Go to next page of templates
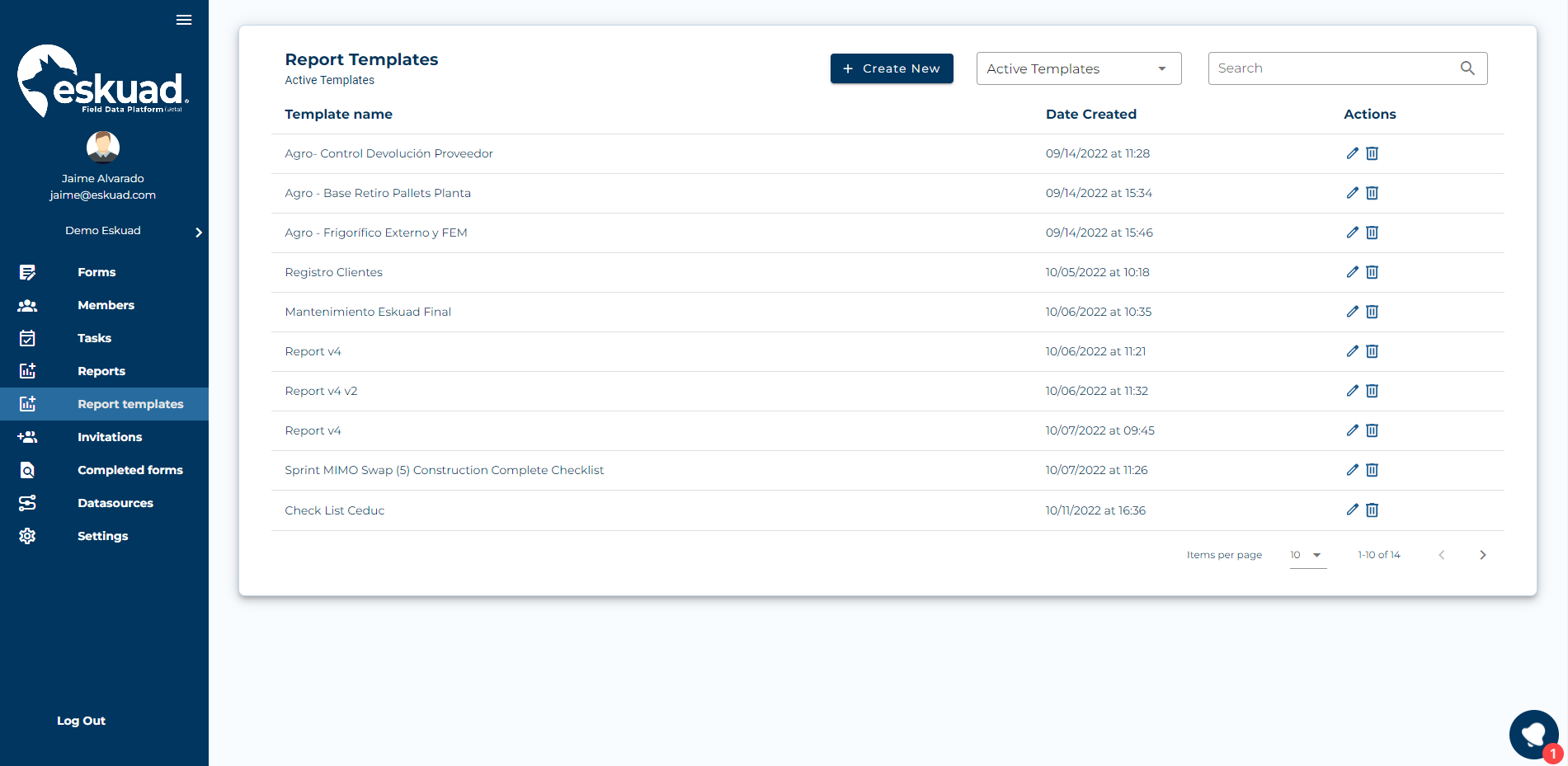Screen dimensions: 1568x766 (1482, 555)
